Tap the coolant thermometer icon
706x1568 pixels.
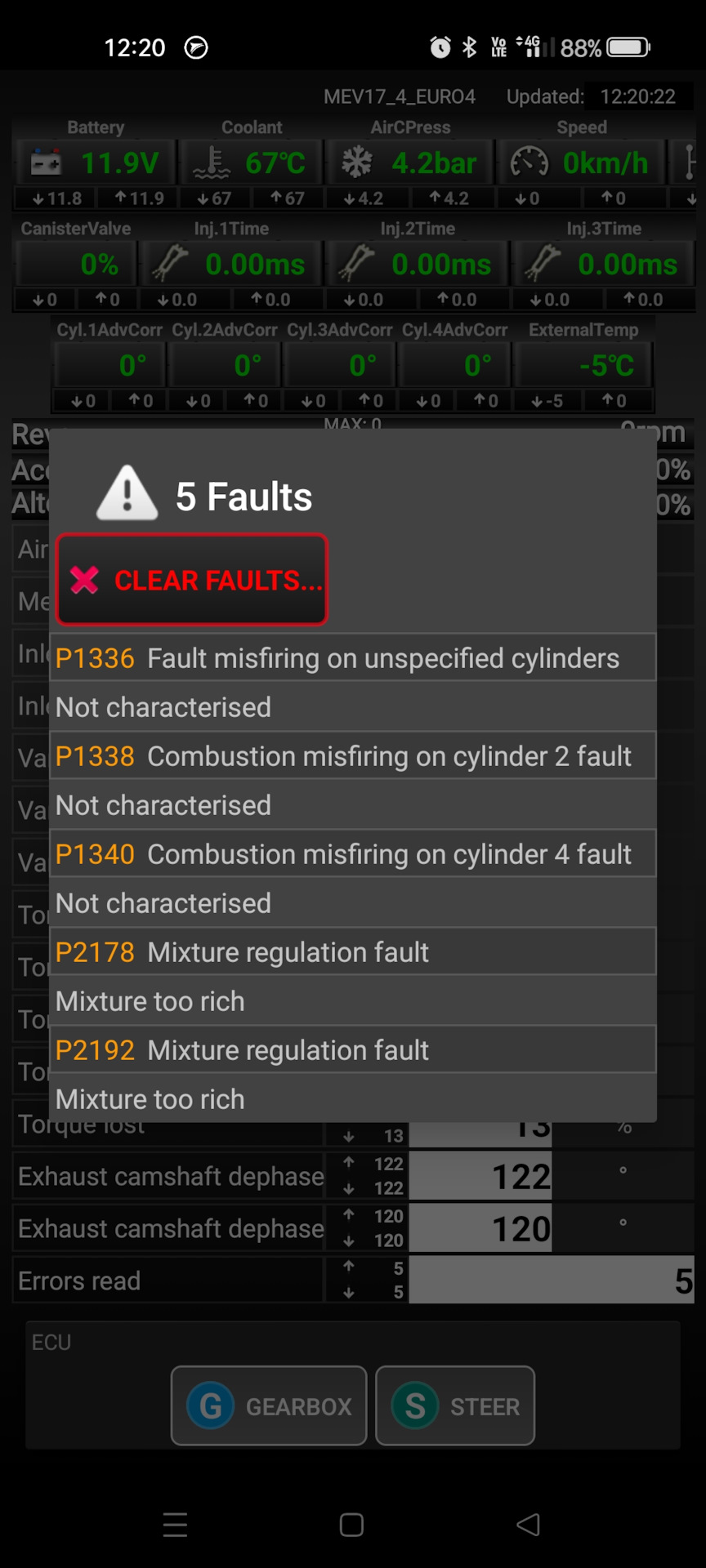(x=212, y=163)
